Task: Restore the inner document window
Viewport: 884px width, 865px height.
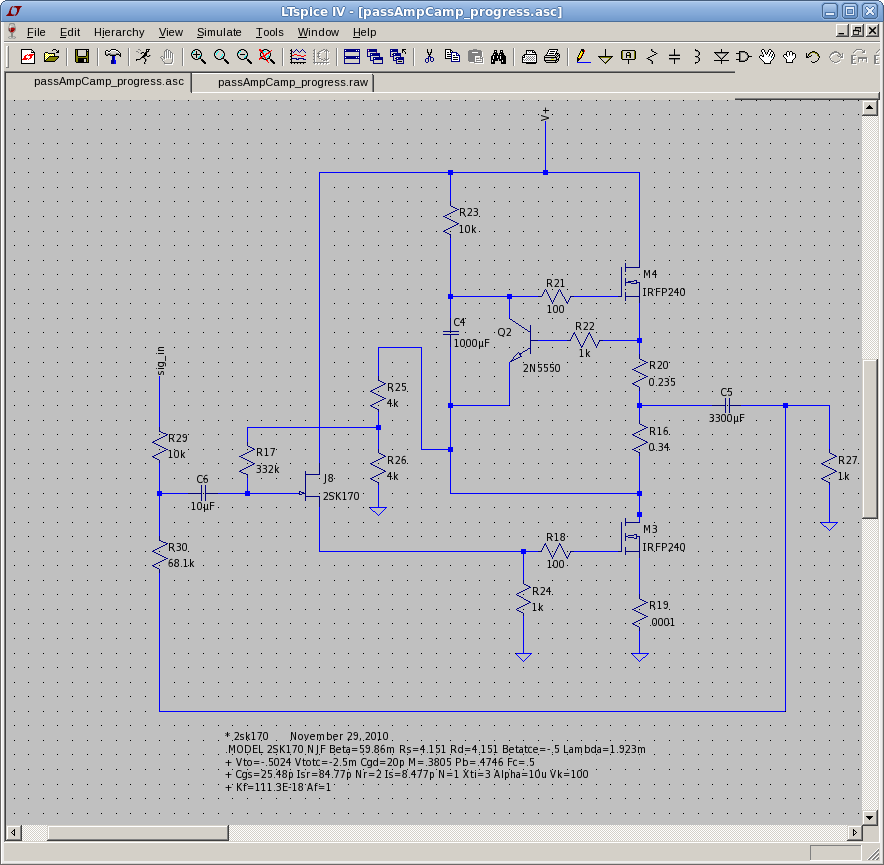Action: 857,32
